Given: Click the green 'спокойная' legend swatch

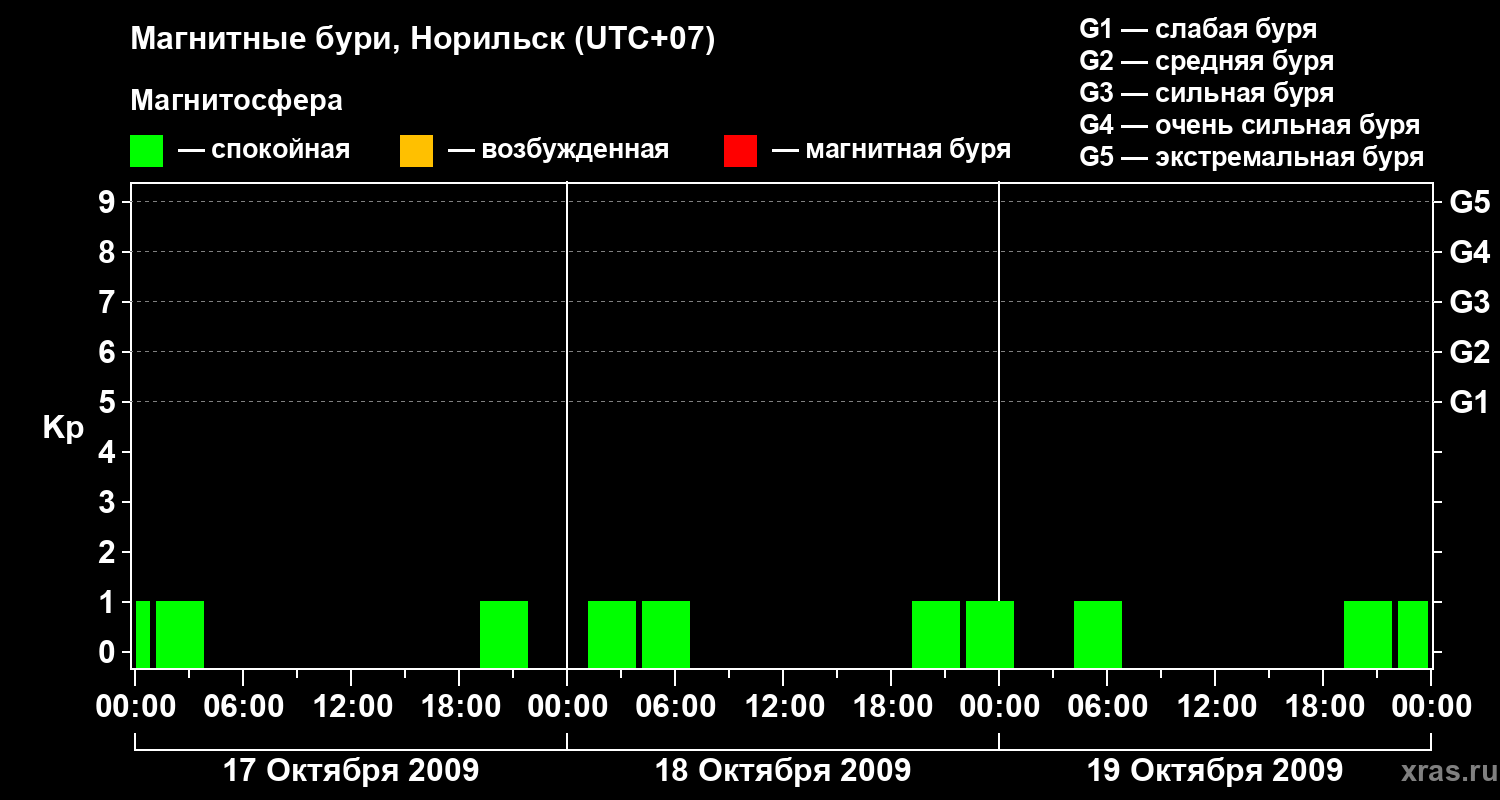Looking at the screenshot, I should click(146, 151).
